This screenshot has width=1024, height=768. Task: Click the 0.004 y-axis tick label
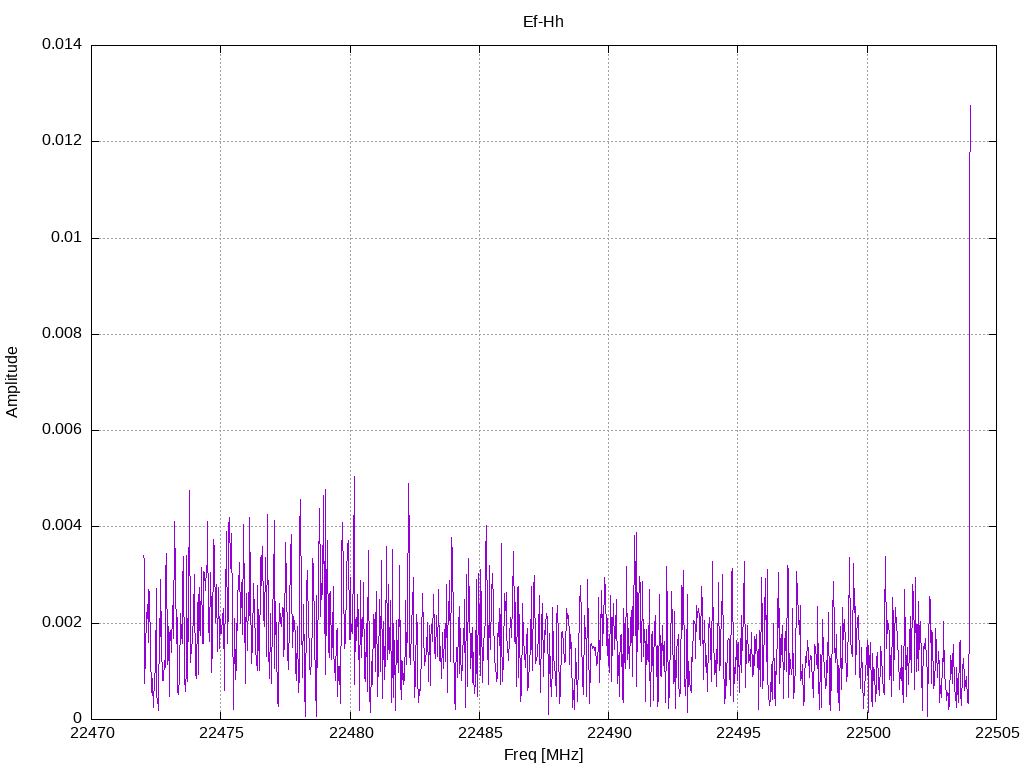[x=61, y=526]
